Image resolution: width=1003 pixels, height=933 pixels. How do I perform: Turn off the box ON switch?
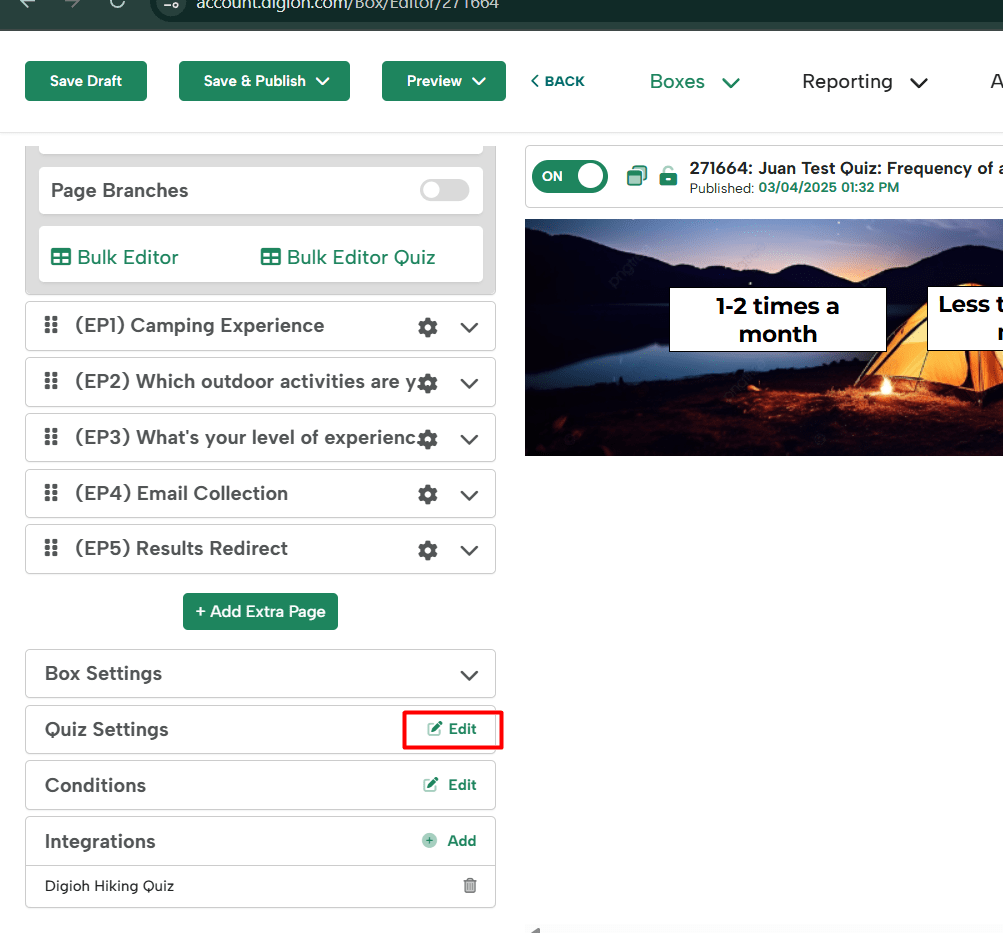point(569,176)
